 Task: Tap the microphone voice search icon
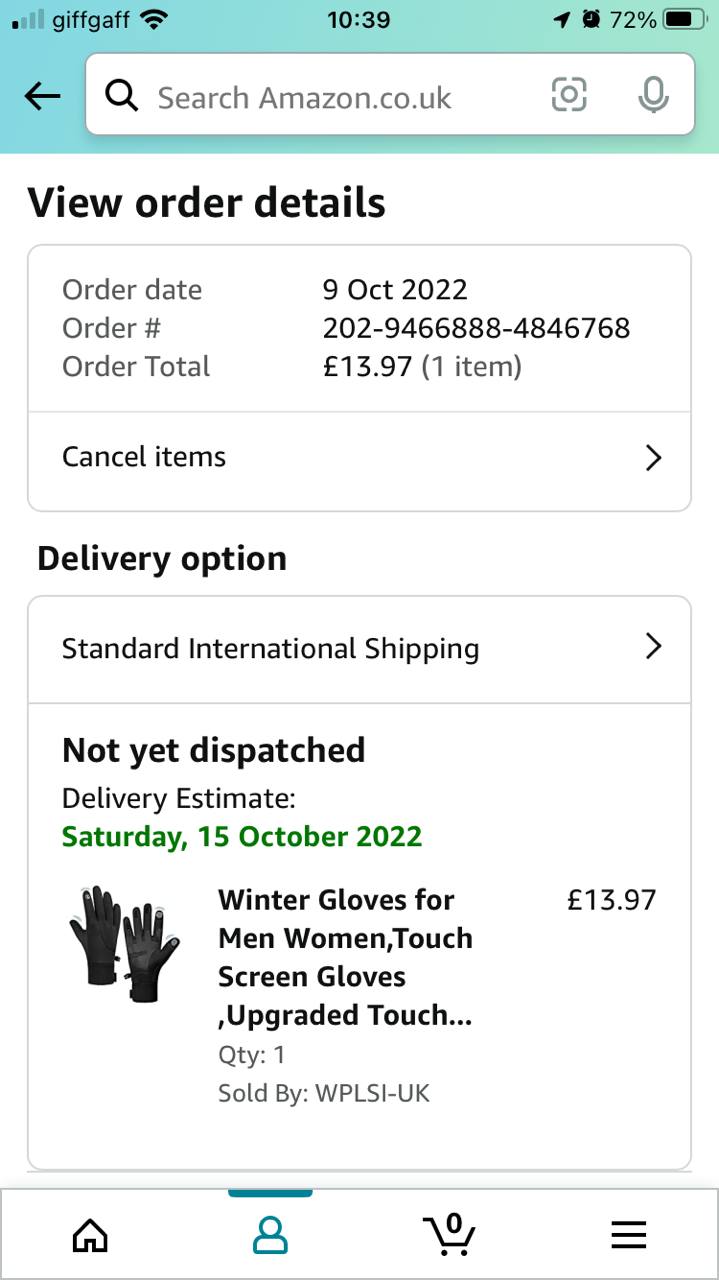[x=653, y=95]
